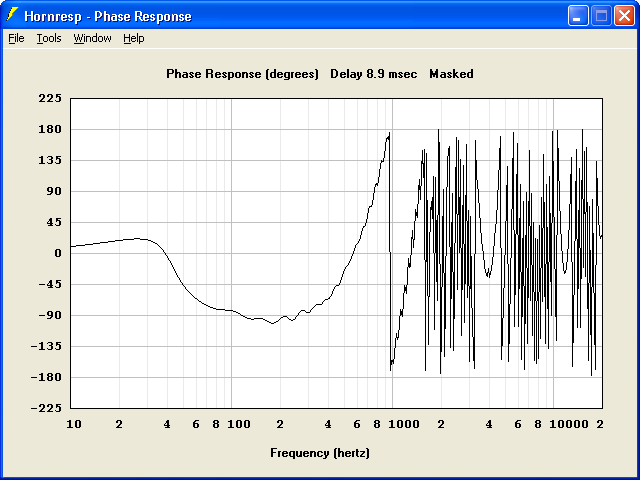
Task: Click the 180 y-axis value
Action: (x=50, y=129)
